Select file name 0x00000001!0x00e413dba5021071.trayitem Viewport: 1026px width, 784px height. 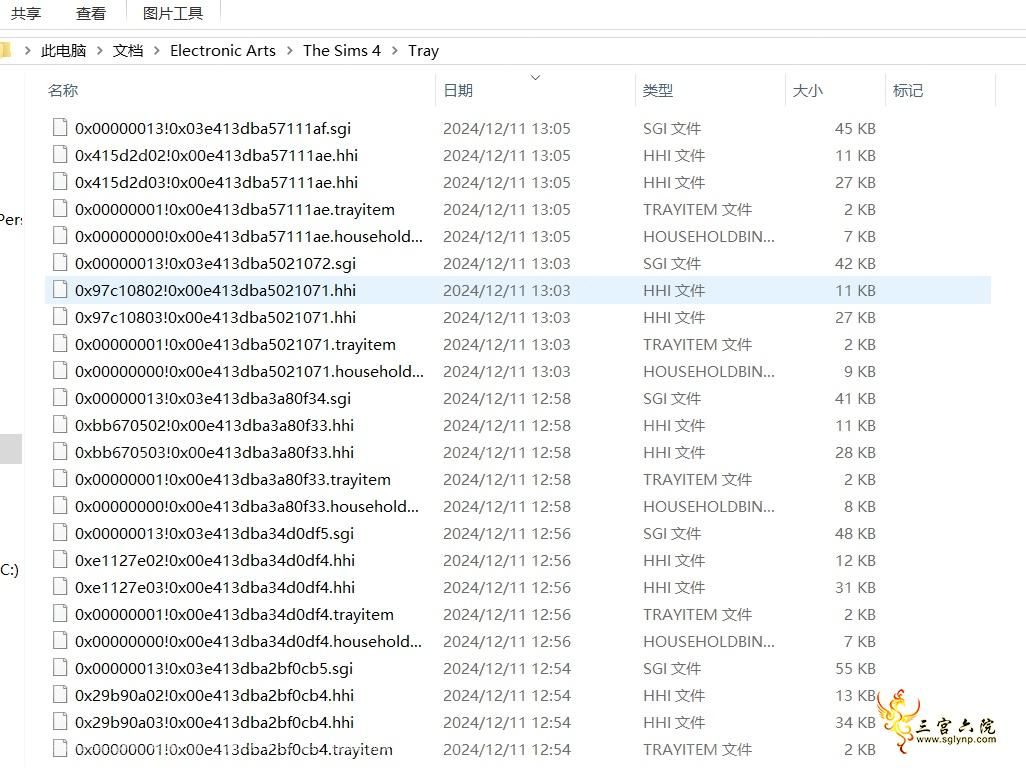pos(235,344)
